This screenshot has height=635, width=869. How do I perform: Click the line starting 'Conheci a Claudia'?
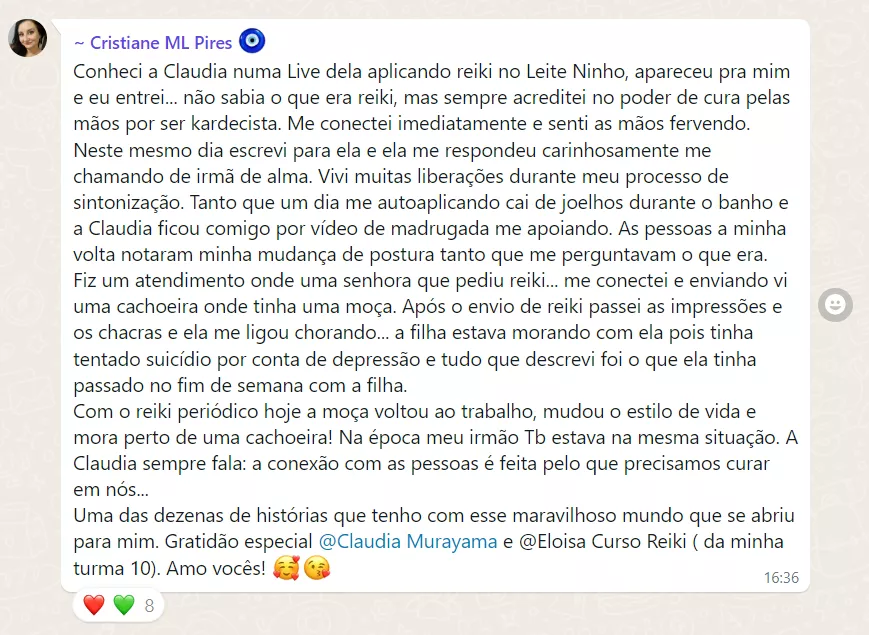[x=432, y=72]
